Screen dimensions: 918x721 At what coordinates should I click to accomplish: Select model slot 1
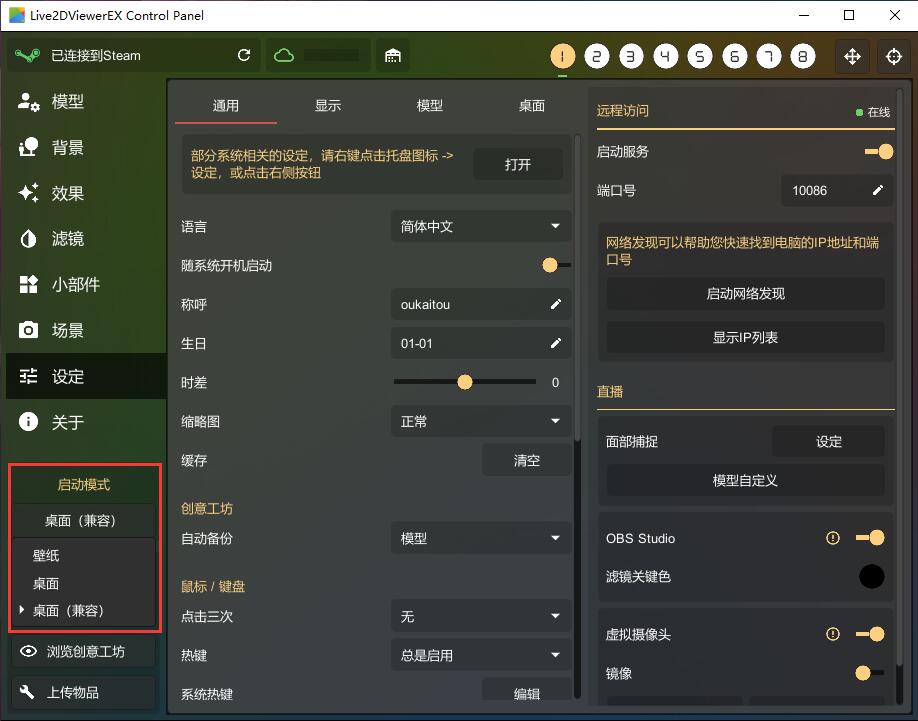pos(563,56)
